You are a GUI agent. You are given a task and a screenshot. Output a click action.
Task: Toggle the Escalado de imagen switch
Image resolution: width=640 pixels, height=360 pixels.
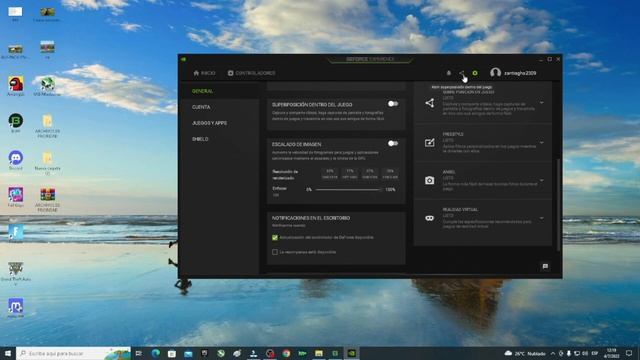pyautogui.click(x=393, y=143)
